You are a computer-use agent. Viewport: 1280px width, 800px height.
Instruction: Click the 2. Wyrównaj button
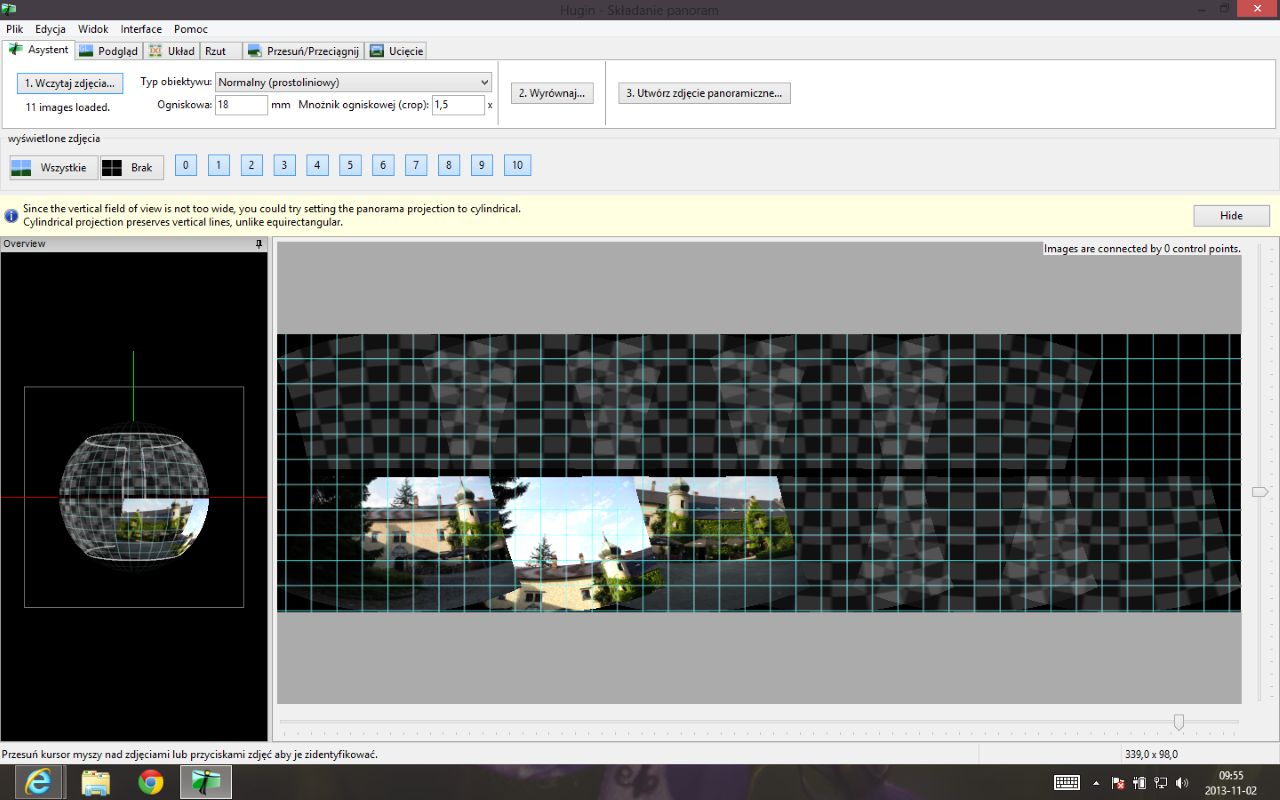pos(552,93)
